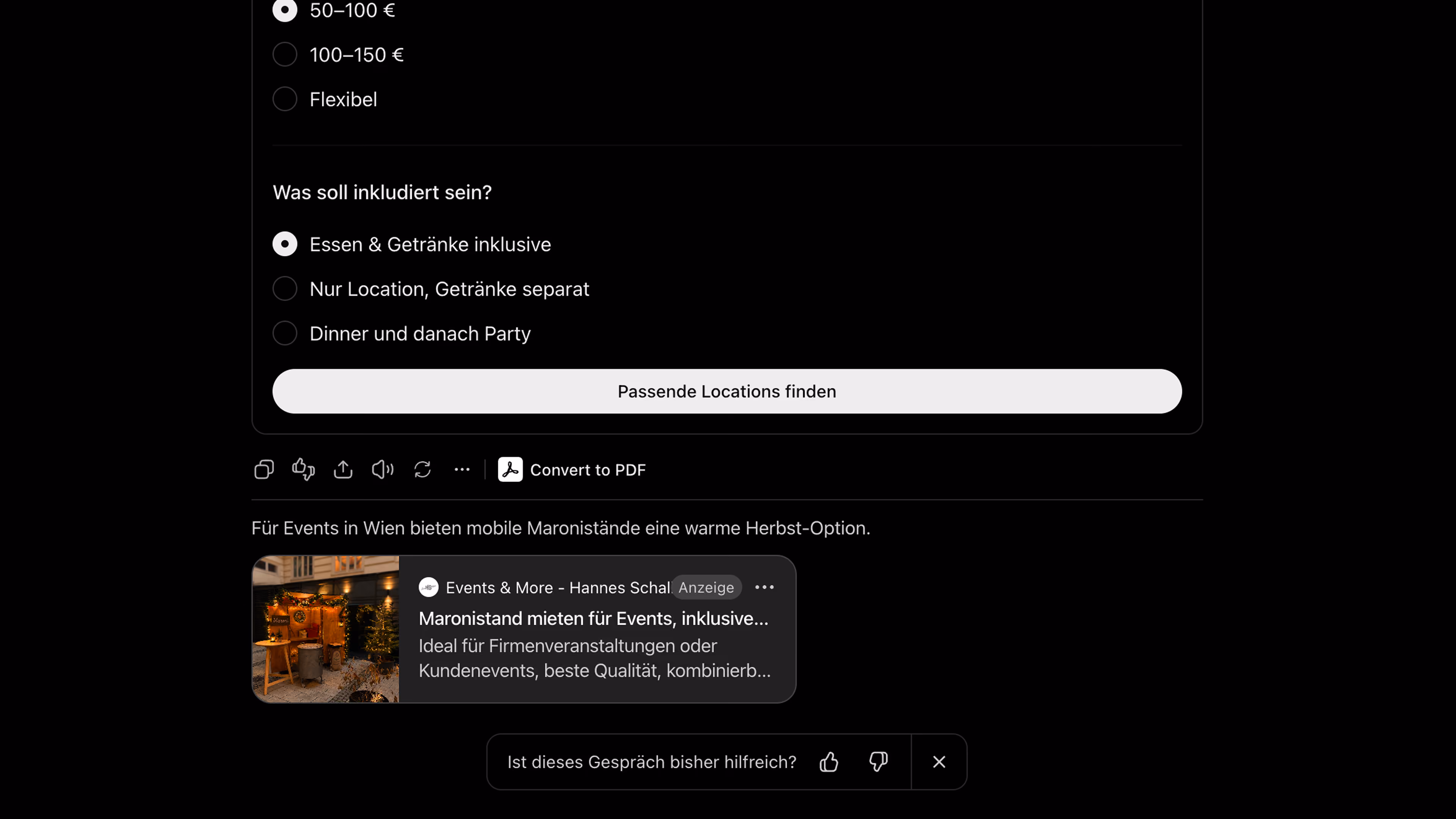Copy the response with the copy icon
The image size is (1456, 819).
click(x=264, y=470)
